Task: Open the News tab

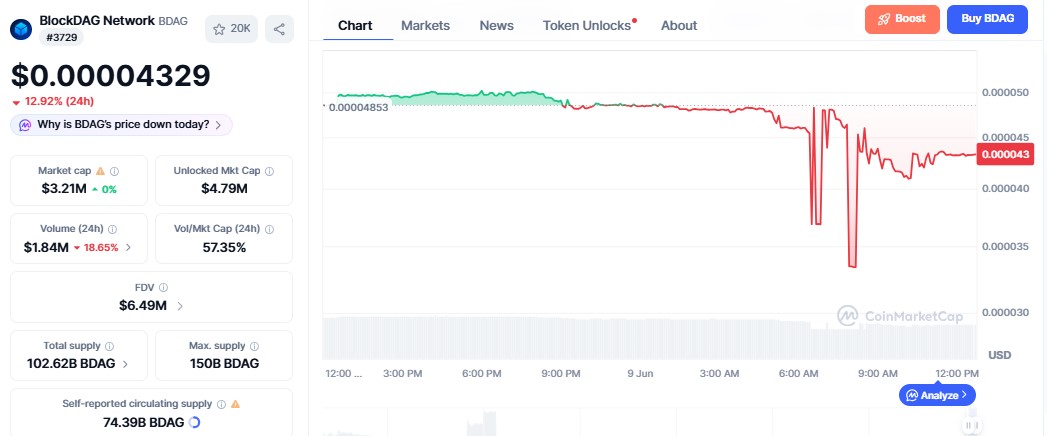Action: pyautogui.click(x=497, y=25)
